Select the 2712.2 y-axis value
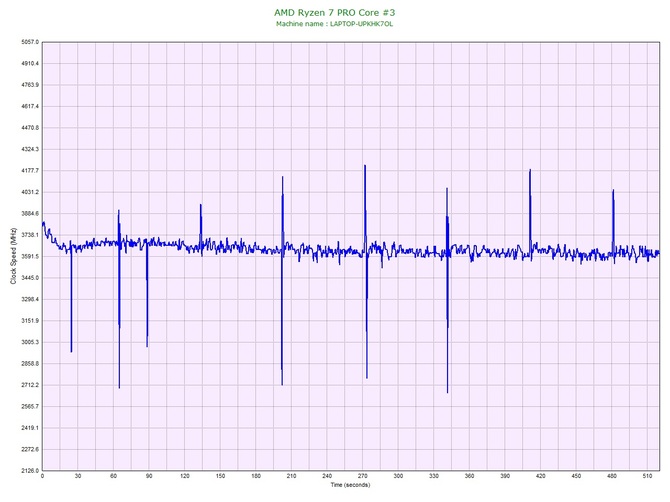Image resolution: width=670 pixels, height=502 pixels. pos(30,385)
